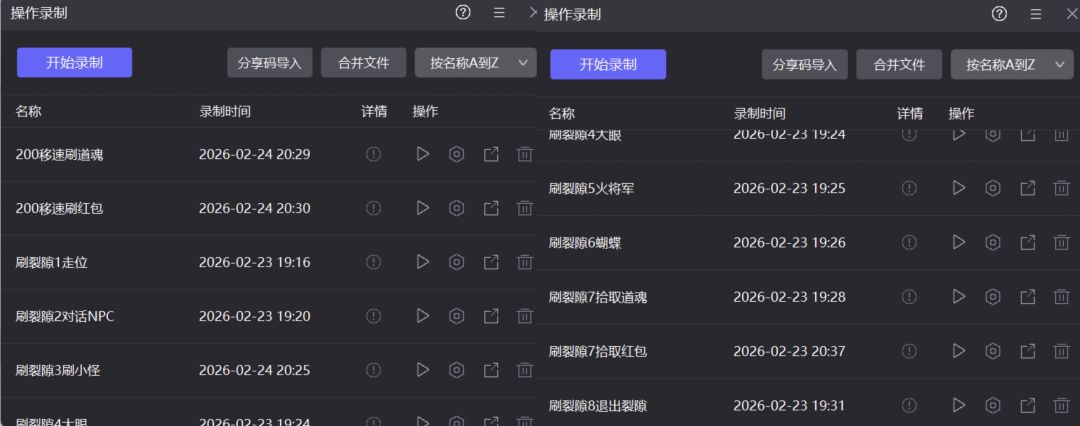View details of 刷裂隙1走位
Image resolution: width=1080 pixels, height=426 pixels.
coord(373,262)
